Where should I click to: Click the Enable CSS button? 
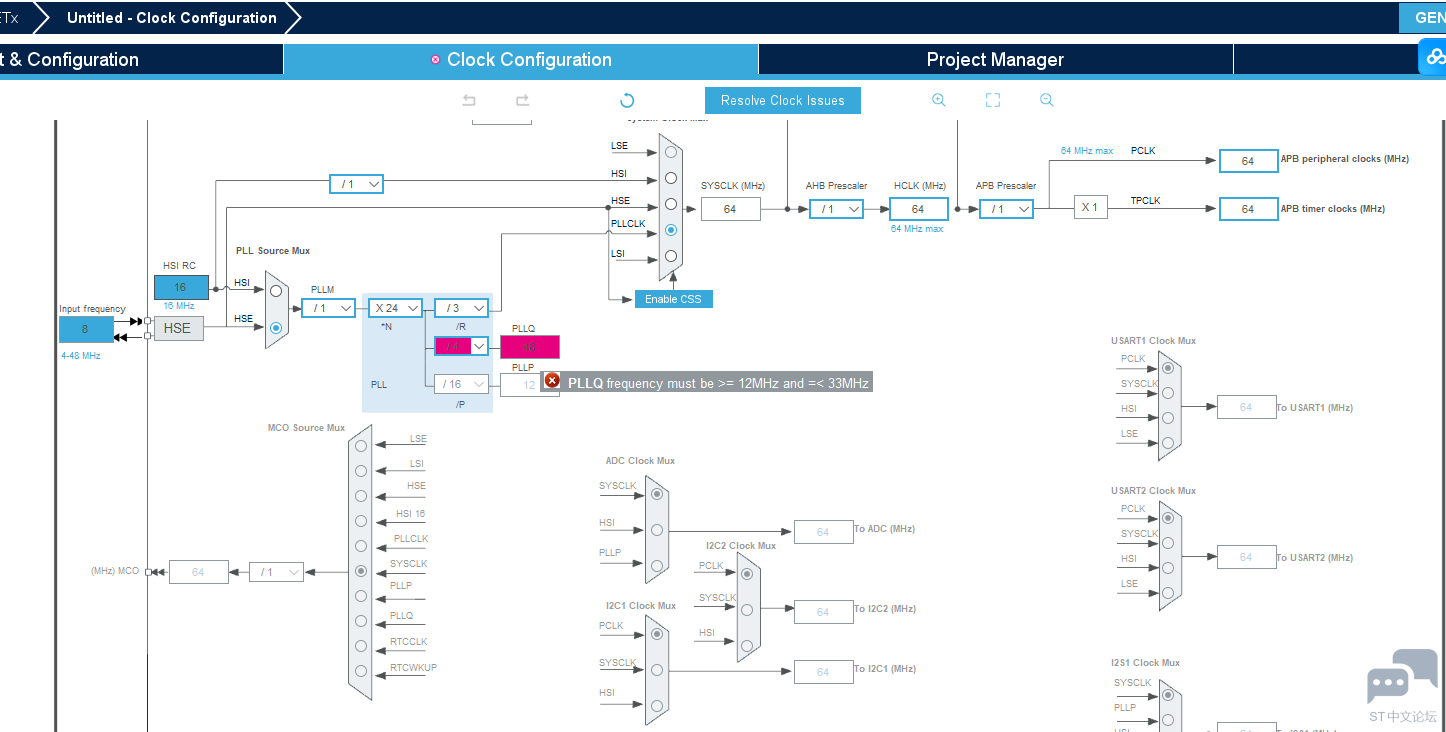coord(674,299)
